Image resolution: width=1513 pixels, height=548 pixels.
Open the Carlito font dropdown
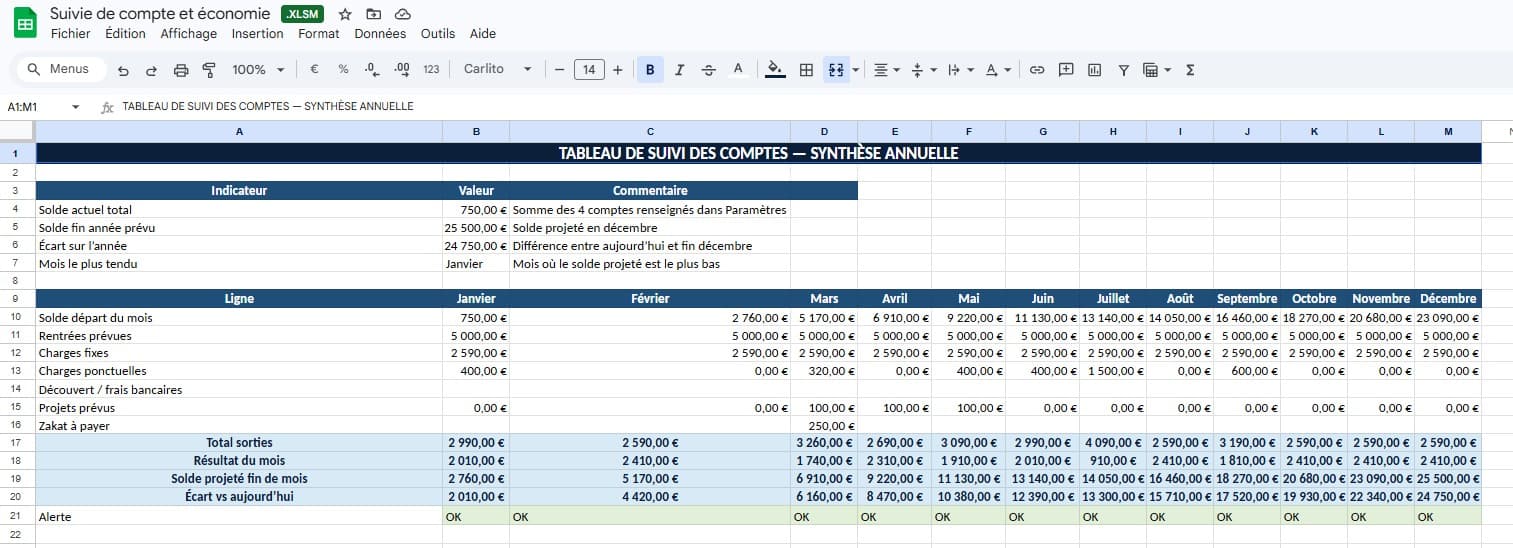497,70
